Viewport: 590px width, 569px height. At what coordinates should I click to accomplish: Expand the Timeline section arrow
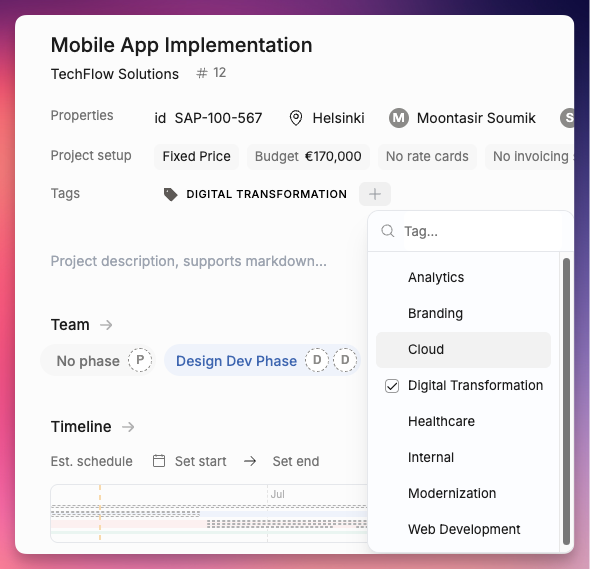(x=128, y=427)
